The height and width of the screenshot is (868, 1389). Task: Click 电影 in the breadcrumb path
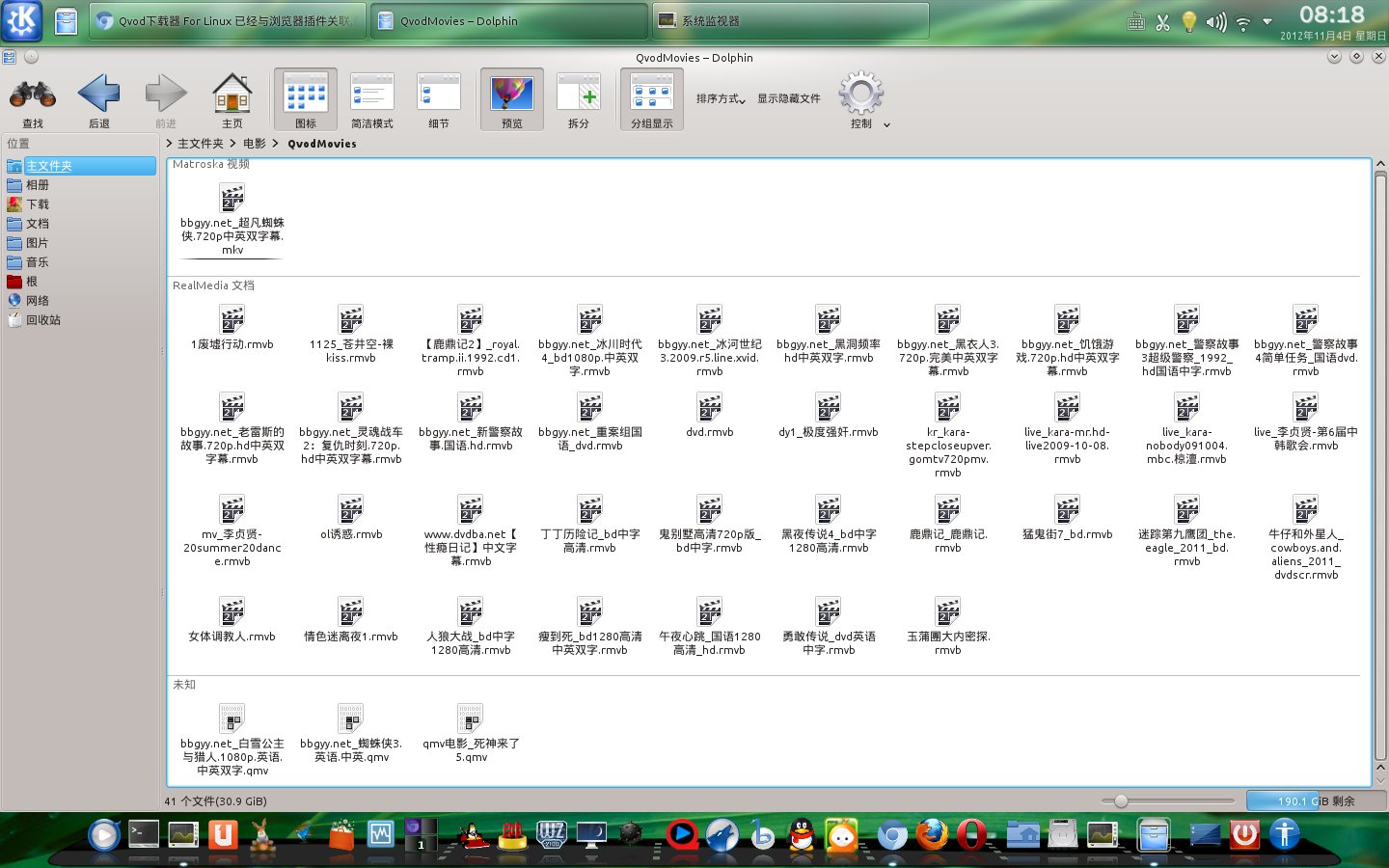point(255,144)
